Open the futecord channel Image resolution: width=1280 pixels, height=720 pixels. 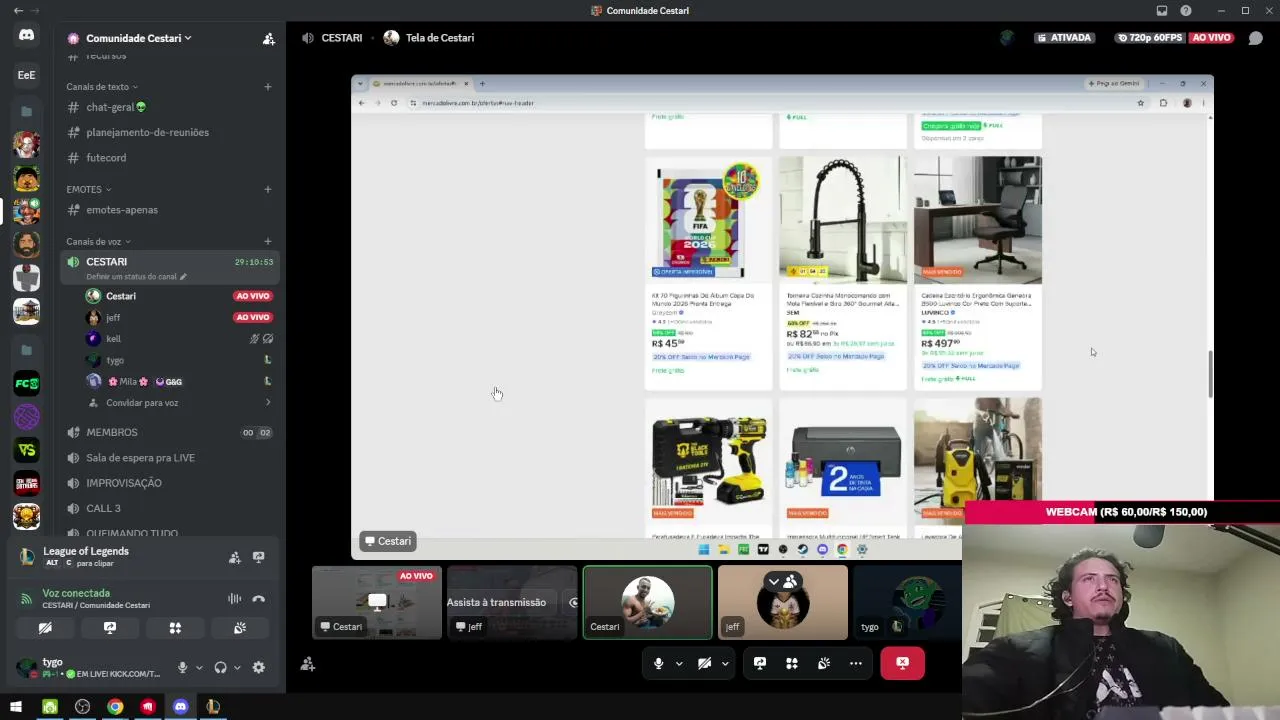168,158
